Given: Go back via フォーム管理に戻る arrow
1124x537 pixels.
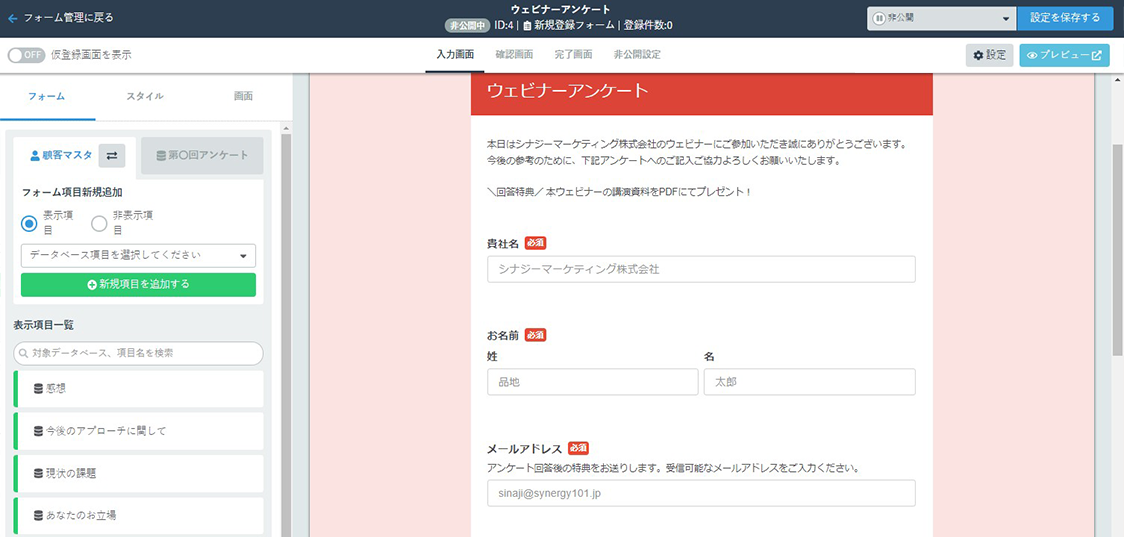Looking at the screenshot, I should [13, 18].
